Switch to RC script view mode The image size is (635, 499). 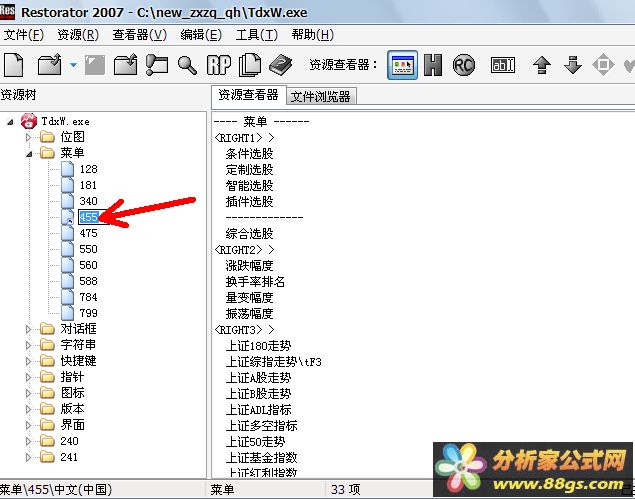[x=464, y=65]
